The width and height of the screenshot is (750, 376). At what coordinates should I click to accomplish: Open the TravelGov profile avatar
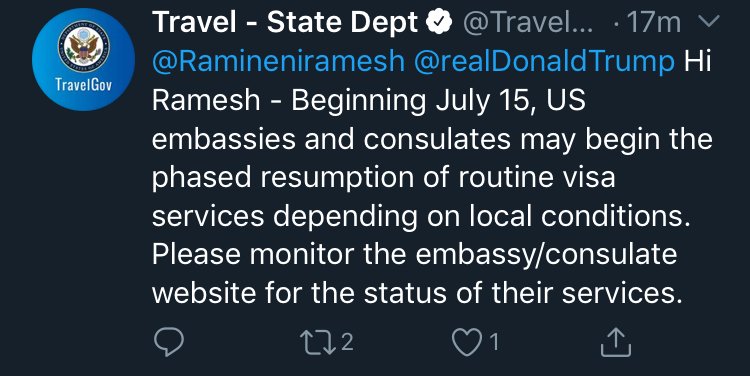(83, 59)
